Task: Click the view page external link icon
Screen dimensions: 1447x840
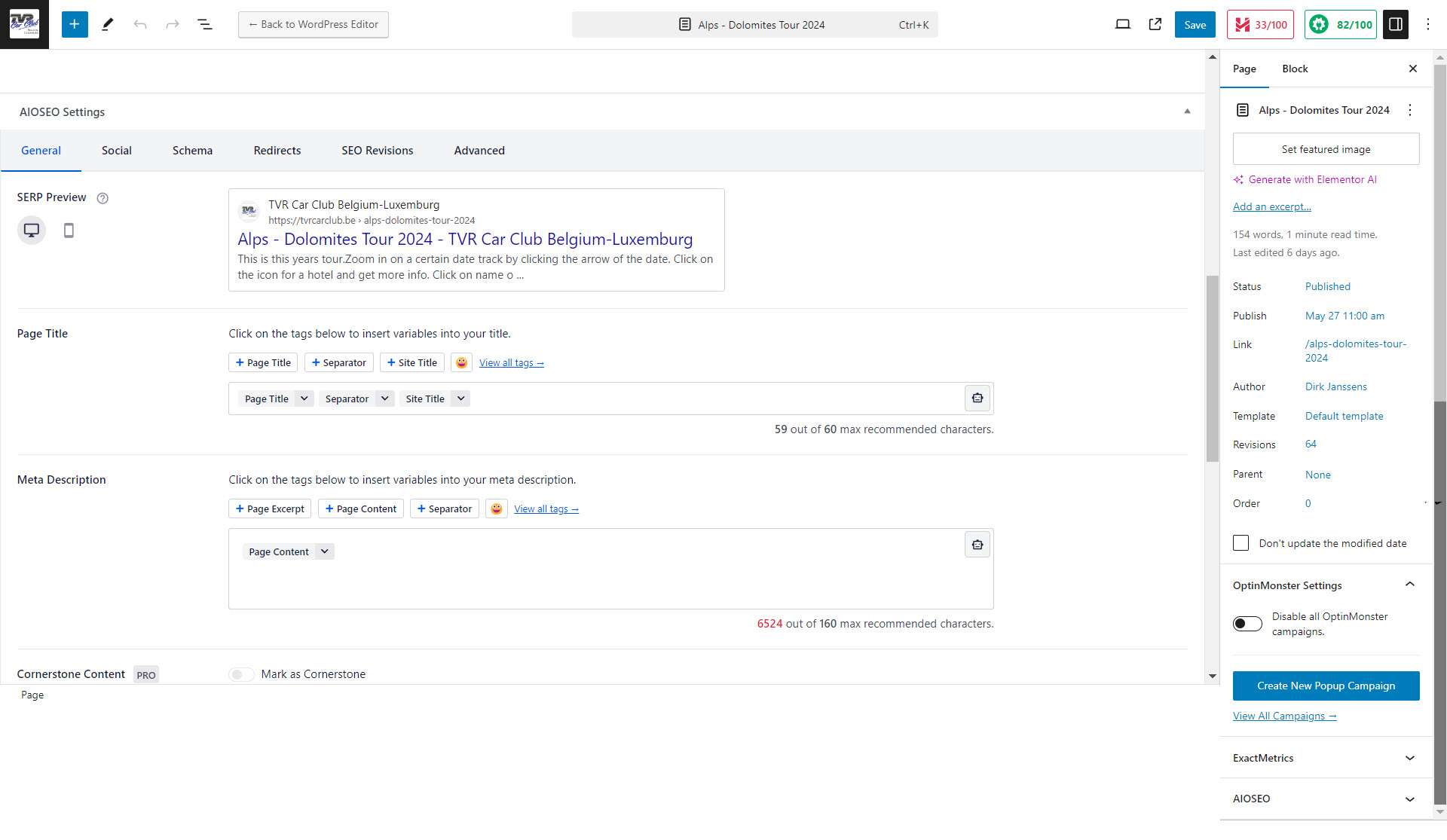Action: click(1155, 25)
